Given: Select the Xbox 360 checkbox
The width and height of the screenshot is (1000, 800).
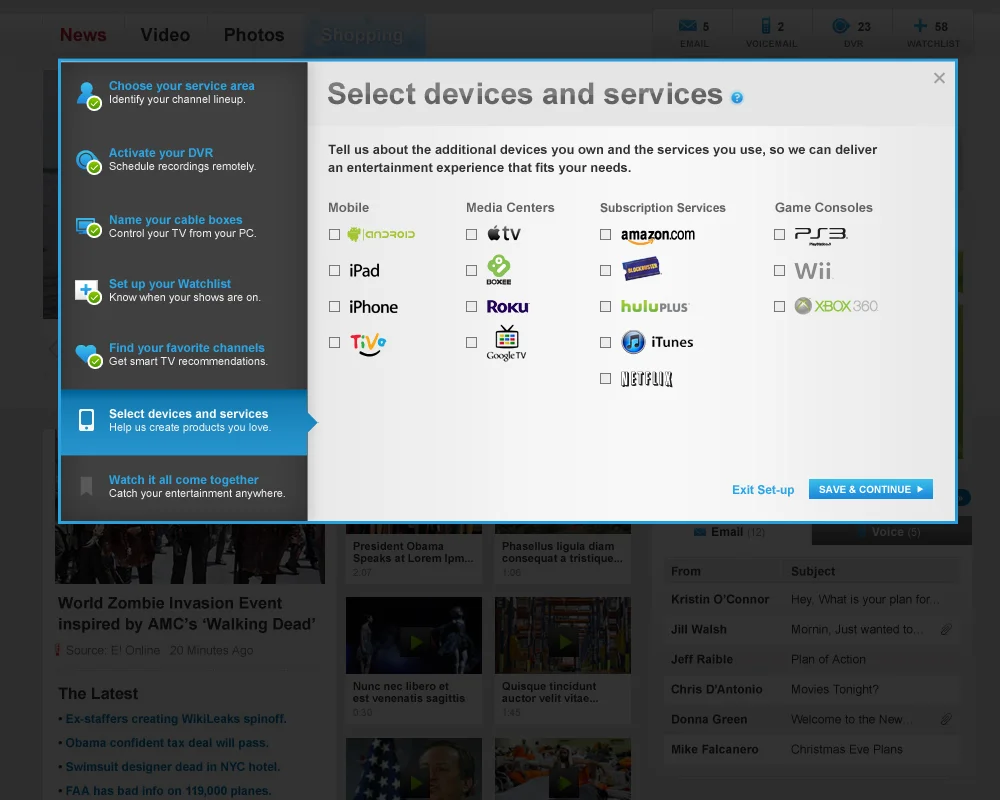Looking at the screenshot, I should click(779, 307).
